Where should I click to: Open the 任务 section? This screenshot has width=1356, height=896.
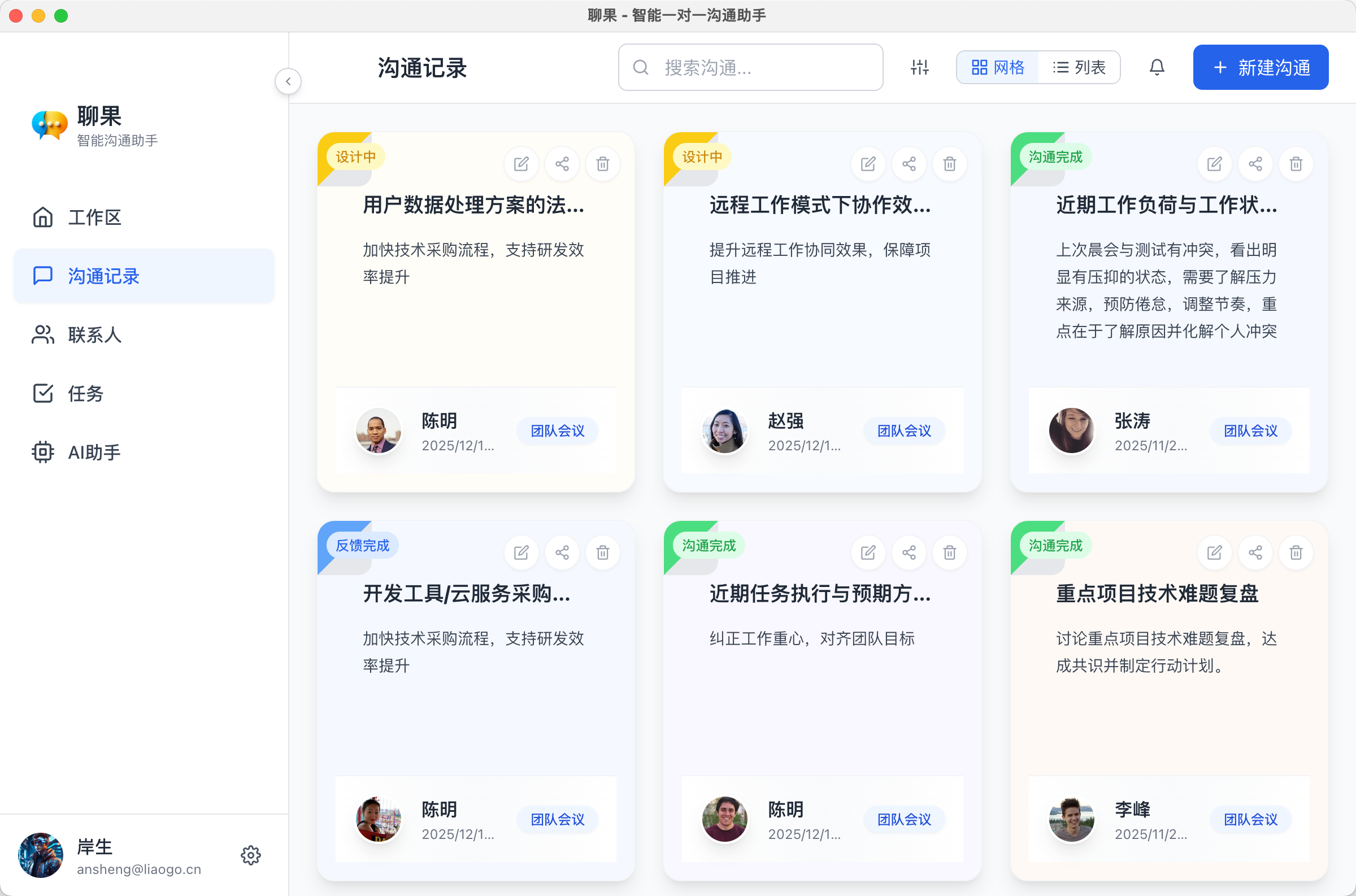[85, 393]
